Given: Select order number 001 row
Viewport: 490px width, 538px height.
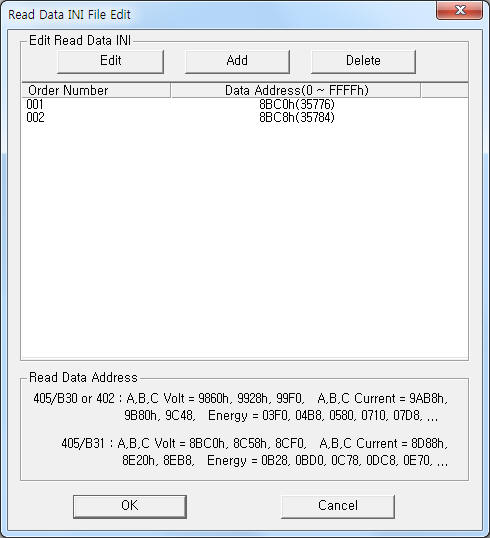Looking at the screenshot, I should [x=245, y=104].
